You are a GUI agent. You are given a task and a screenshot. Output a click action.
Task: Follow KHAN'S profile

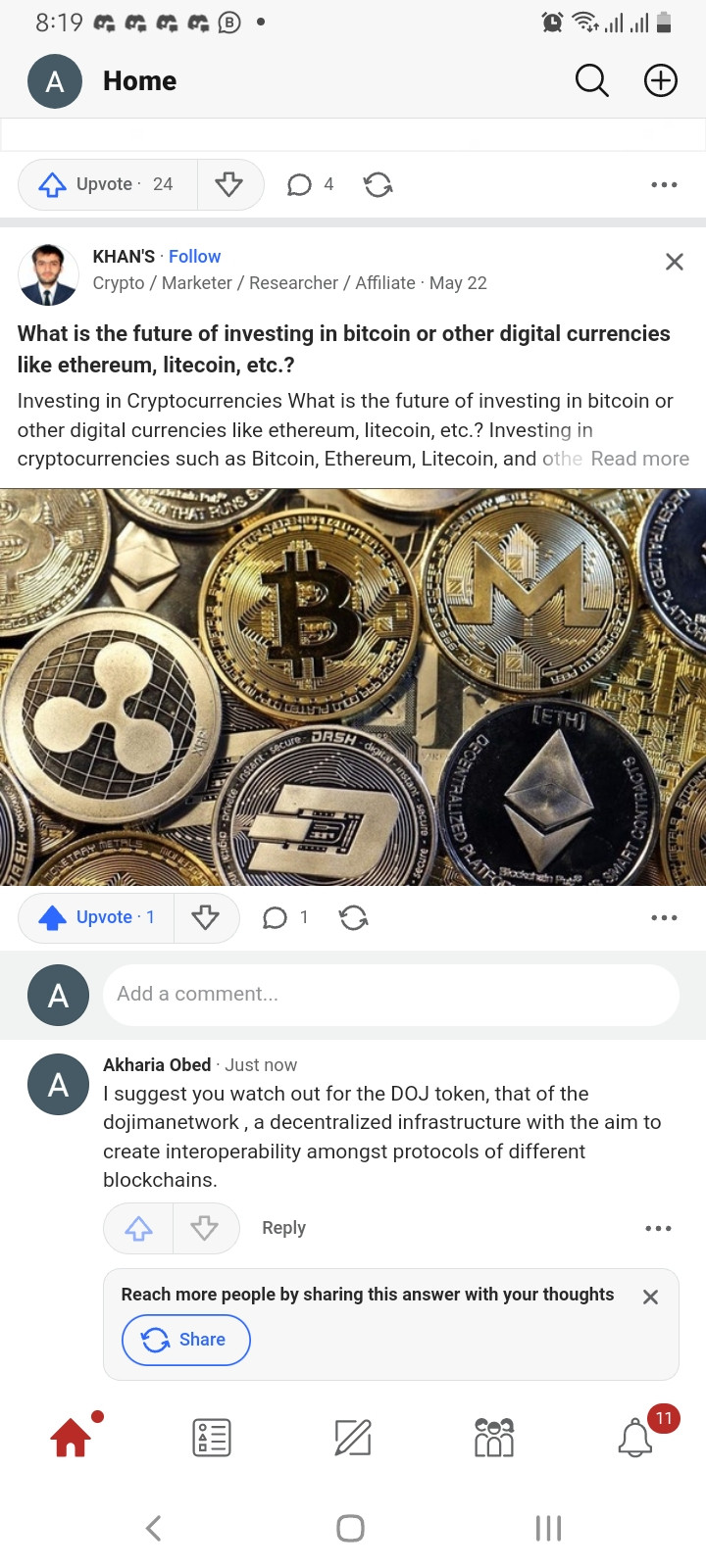(194, 256)
